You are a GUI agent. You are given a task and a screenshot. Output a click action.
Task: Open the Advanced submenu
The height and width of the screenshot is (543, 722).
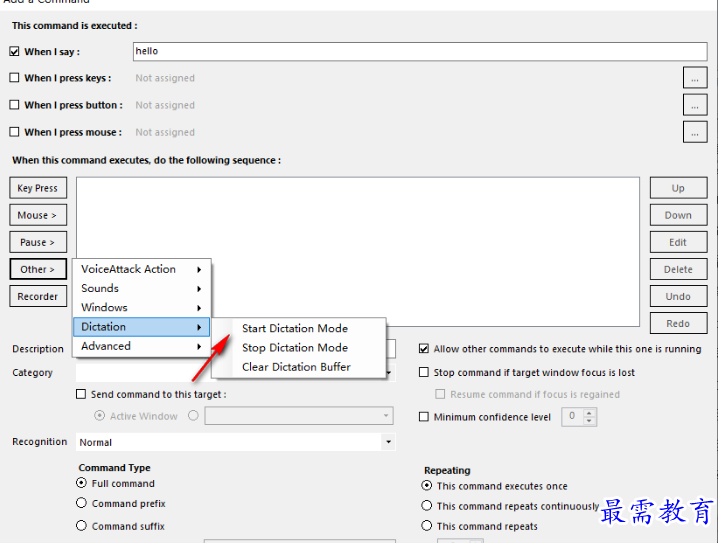[141, 346]
